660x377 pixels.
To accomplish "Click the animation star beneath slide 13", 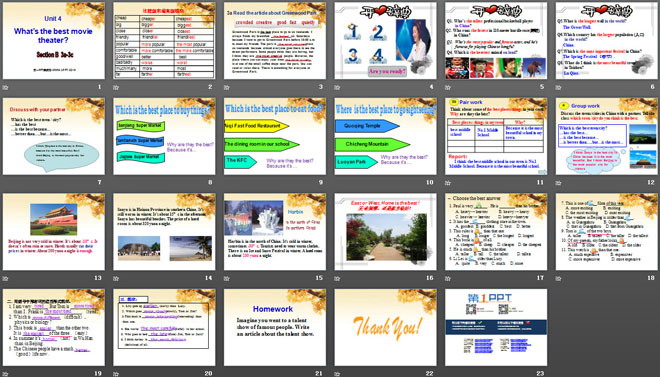I will 5,279.
